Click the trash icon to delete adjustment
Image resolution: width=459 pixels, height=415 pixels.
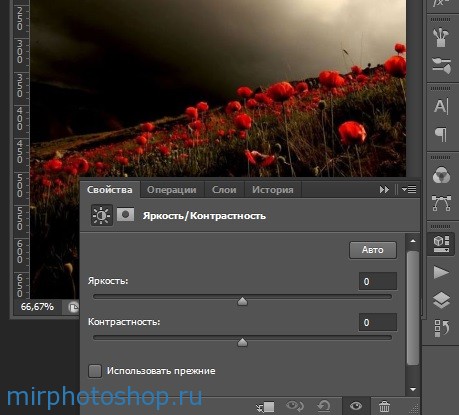click(x=384, y=406)
